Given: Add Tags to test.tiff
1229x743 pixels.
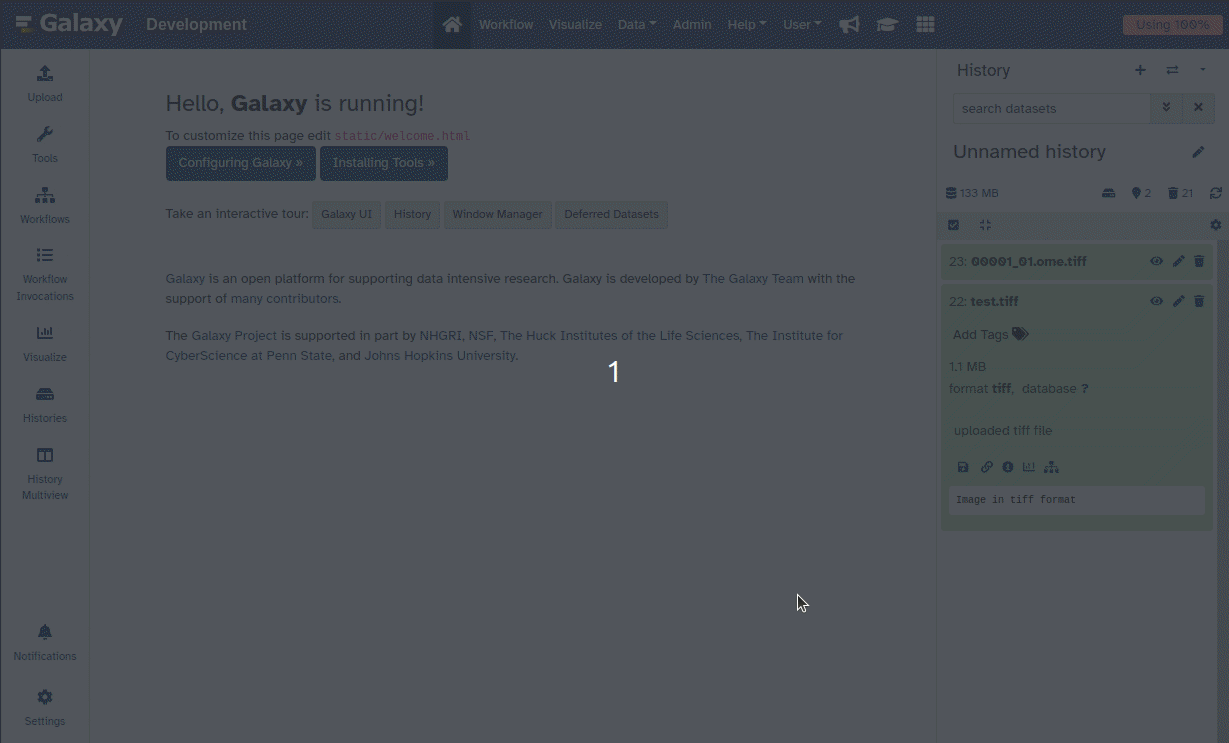Looking at the screenshot, I should click(990, 335).
